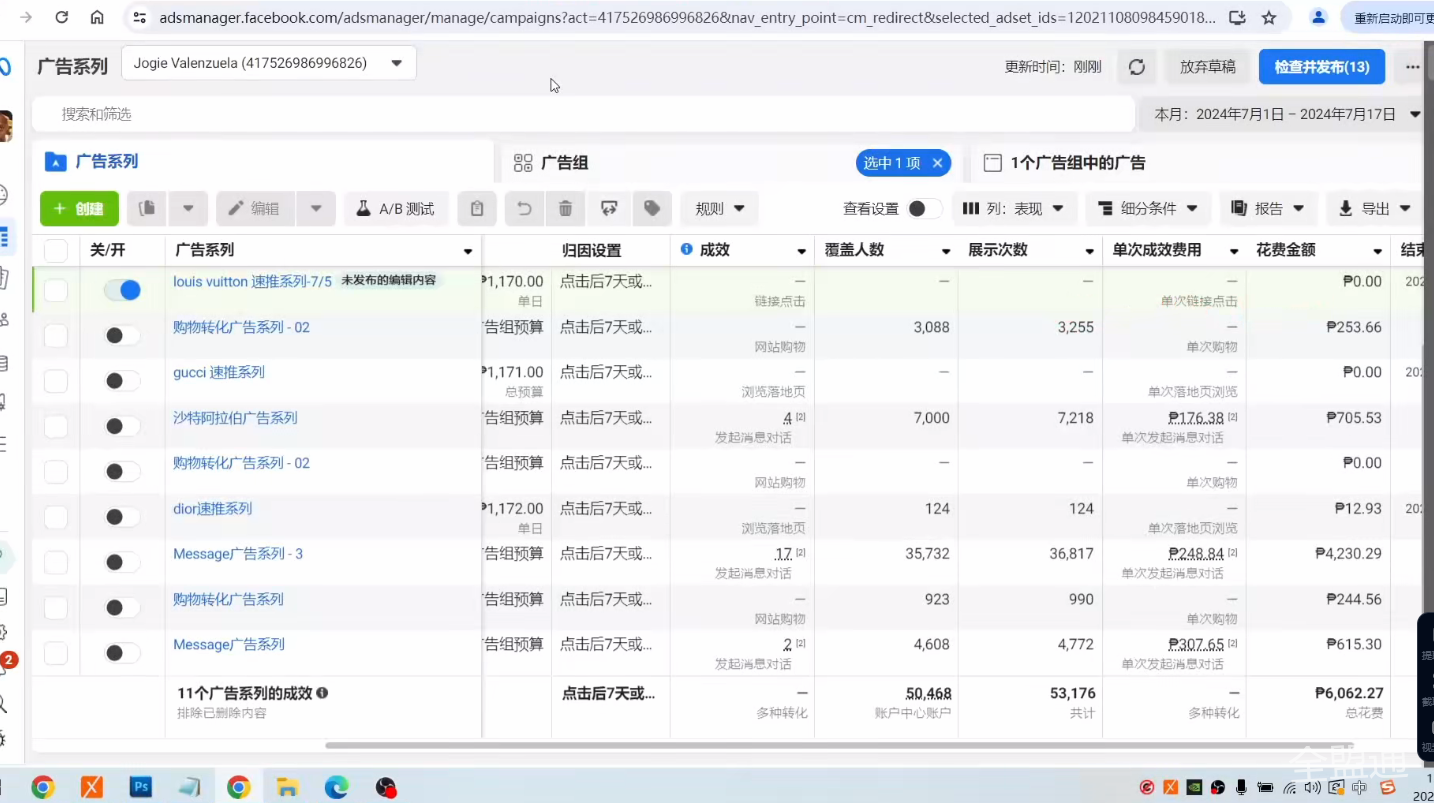Turn off louis vuitton campaign toggle

[122, 290]
